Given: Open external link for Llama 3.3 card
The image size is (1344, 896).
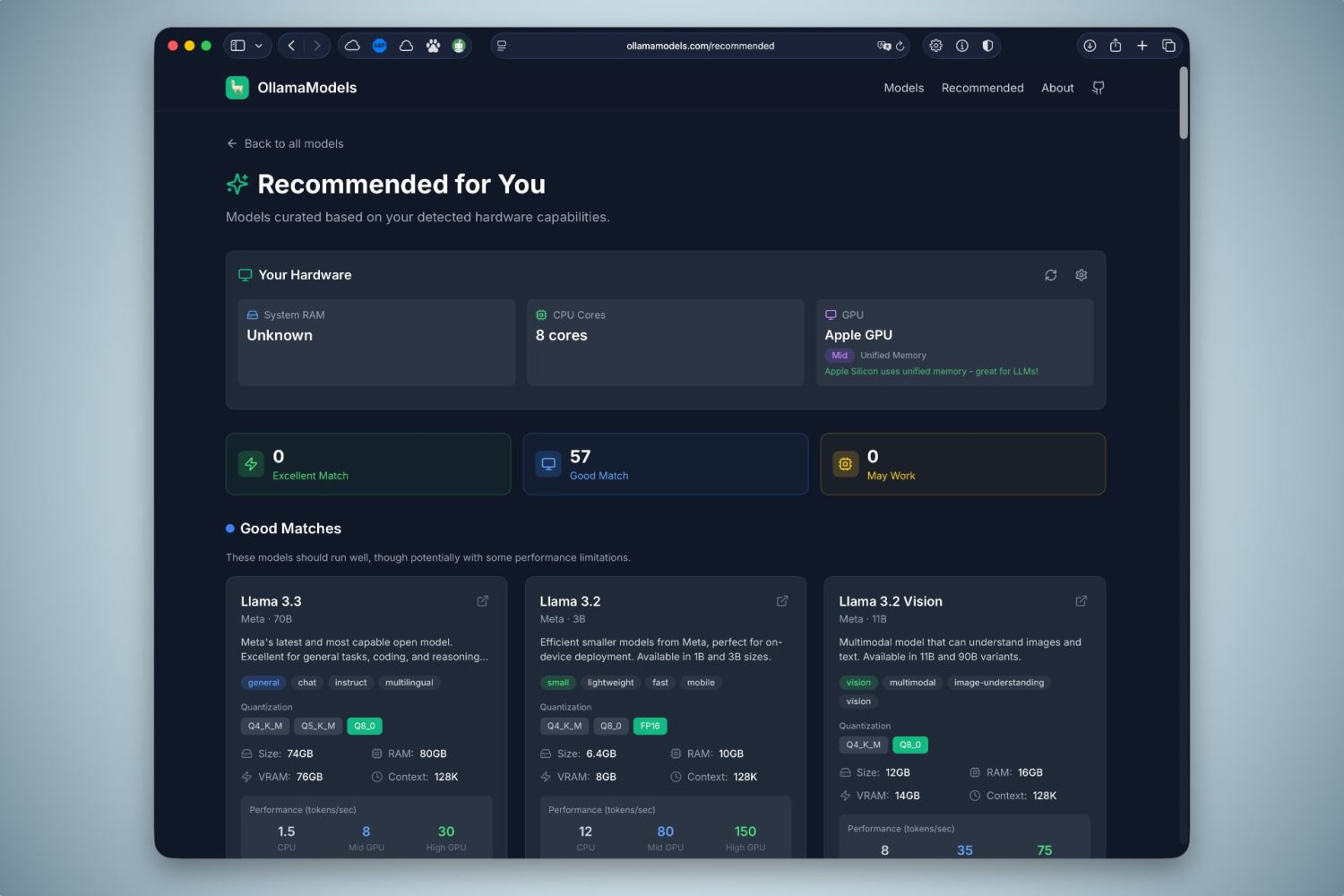Looking at the screenshot, I should click(483, 601).
